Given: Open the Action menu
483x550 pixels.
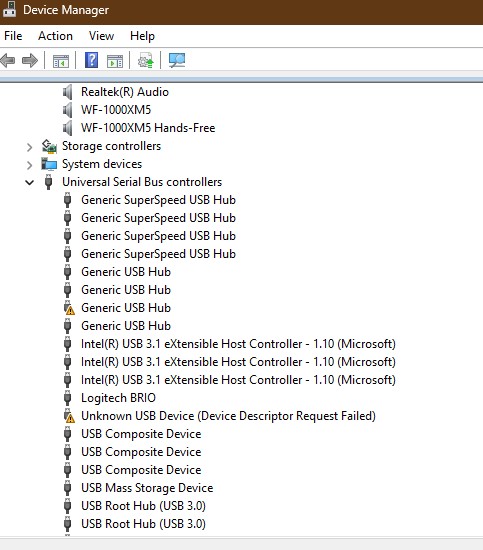Looking at the screenshot, I should pos(55,36).
